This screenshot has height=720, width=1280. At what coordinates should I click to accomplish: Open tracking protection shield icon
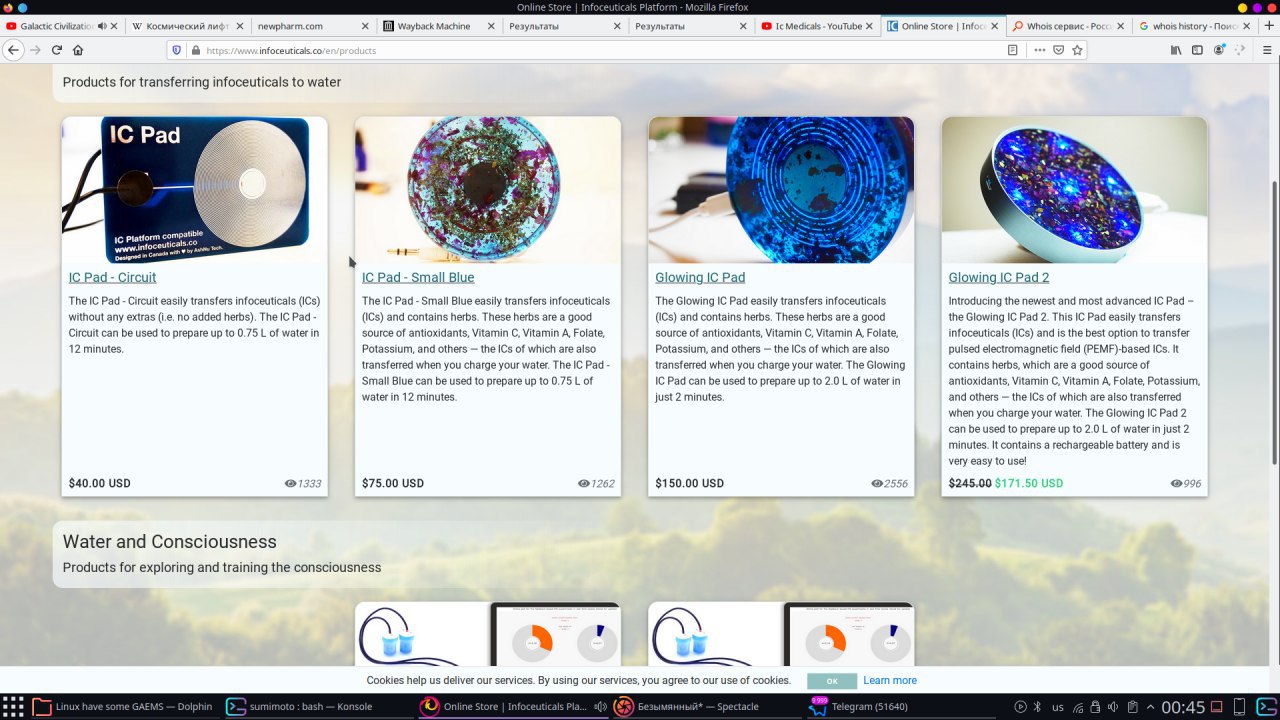pos(177,50)
